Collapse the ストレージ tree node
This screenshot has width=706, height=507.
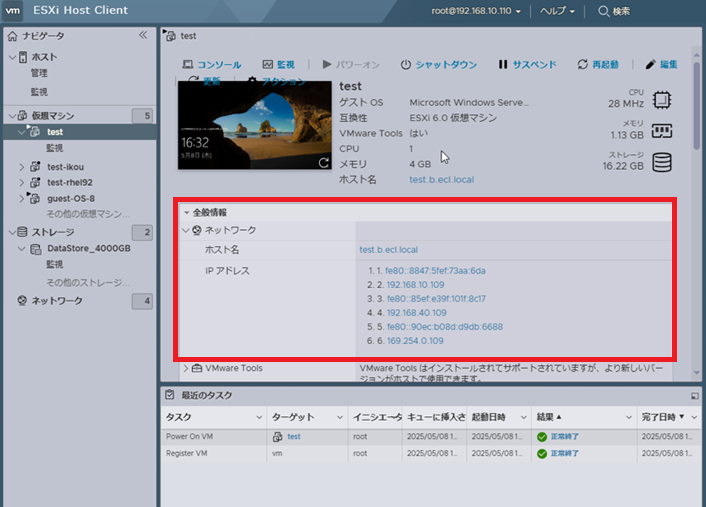coord(12,232)
